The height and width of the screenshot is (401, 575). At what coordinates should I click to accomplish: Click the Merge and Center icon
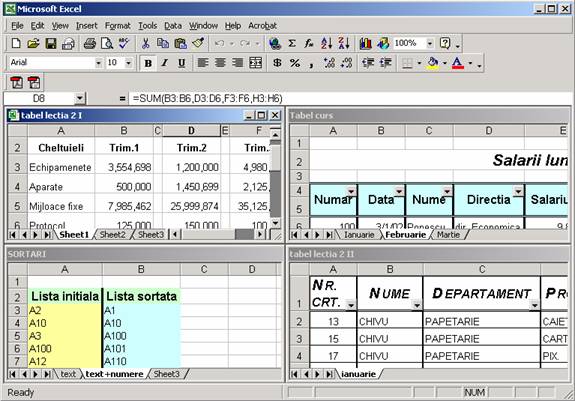255,63
